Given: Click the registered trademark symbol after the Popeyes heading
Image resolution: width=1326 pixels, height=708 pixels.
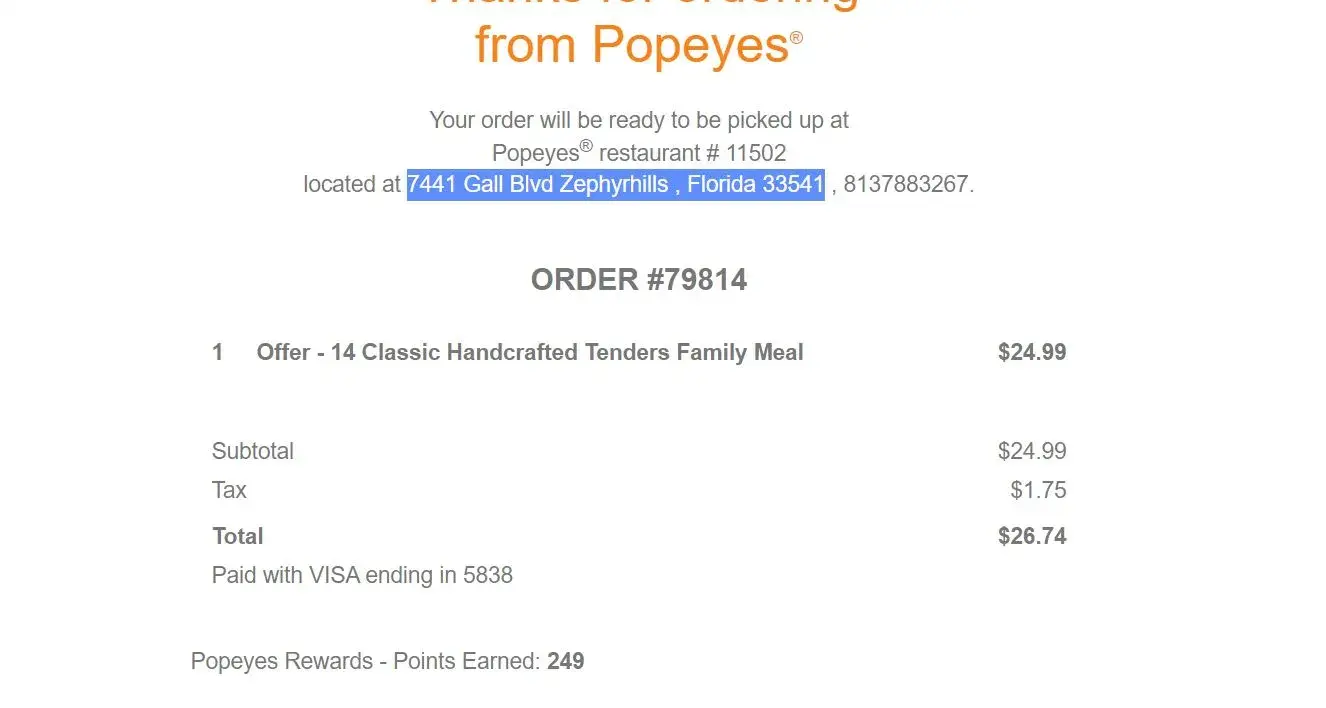Looking at the screenshot, I should coord(796,37).
